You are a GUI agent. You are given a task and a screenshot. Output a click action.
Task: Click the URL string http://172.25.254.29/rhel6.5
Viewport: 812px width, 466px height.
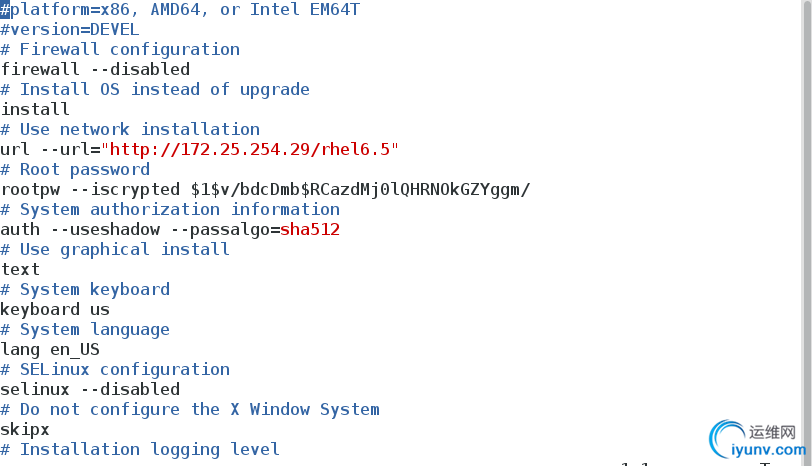[x=254, y=150]
